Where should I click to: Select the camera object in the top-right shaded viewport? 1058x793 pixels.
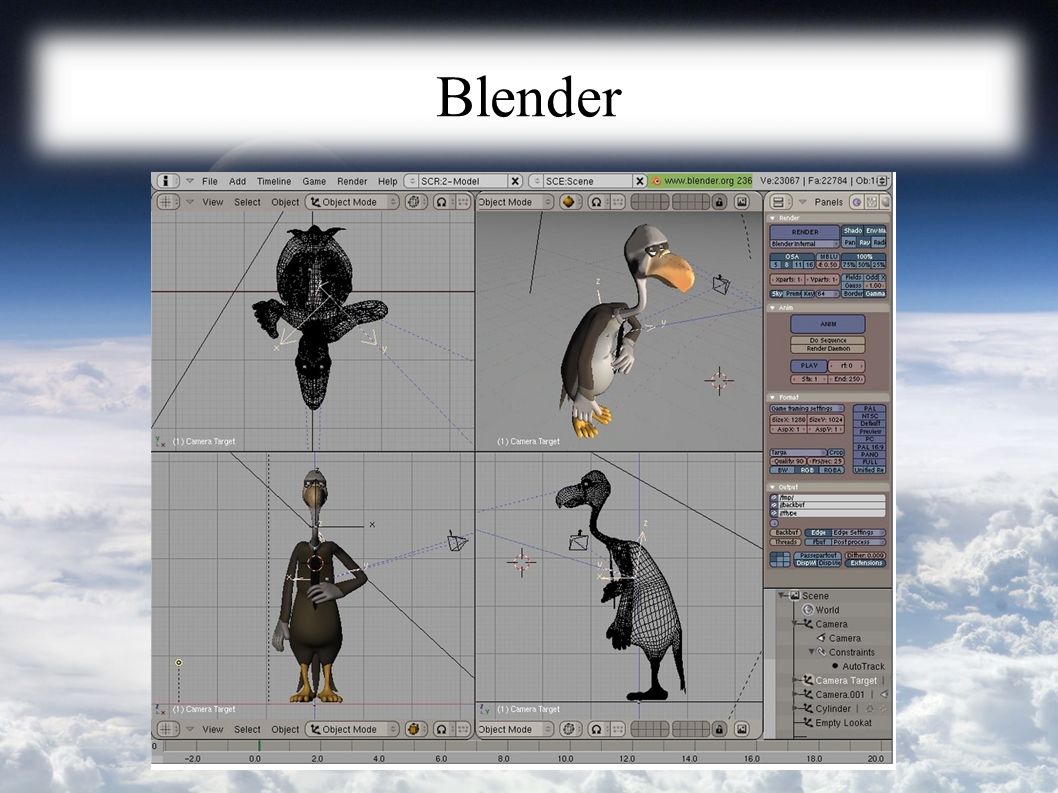click(721, 284)
